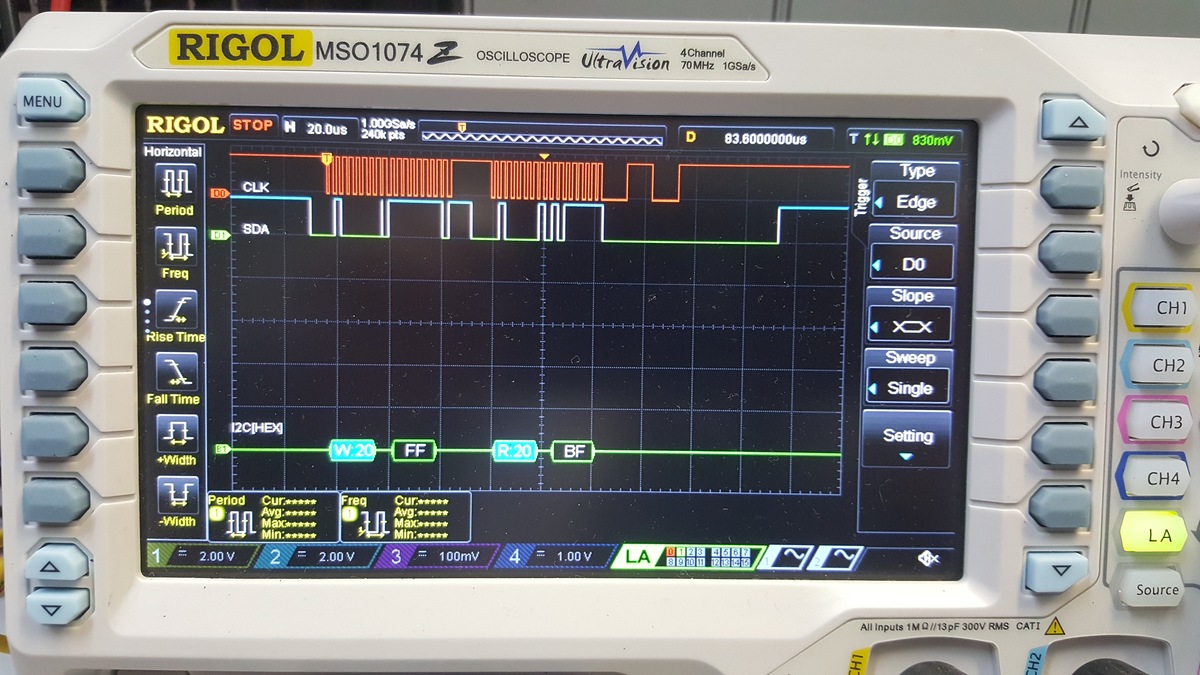Select the Period measurement icon
The height and width of the screenshot is (675, 1200).
click(x=177, y=182)
